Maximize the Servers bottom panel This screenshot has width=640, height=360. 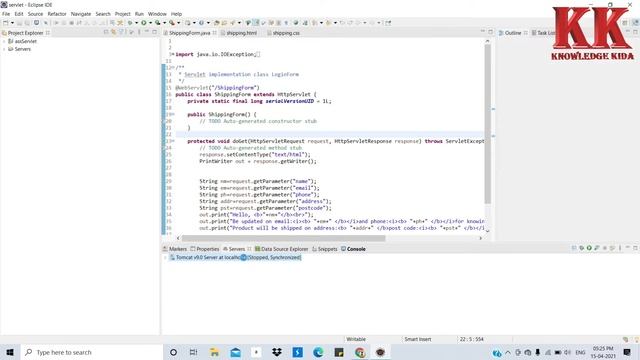pos(636,248)
